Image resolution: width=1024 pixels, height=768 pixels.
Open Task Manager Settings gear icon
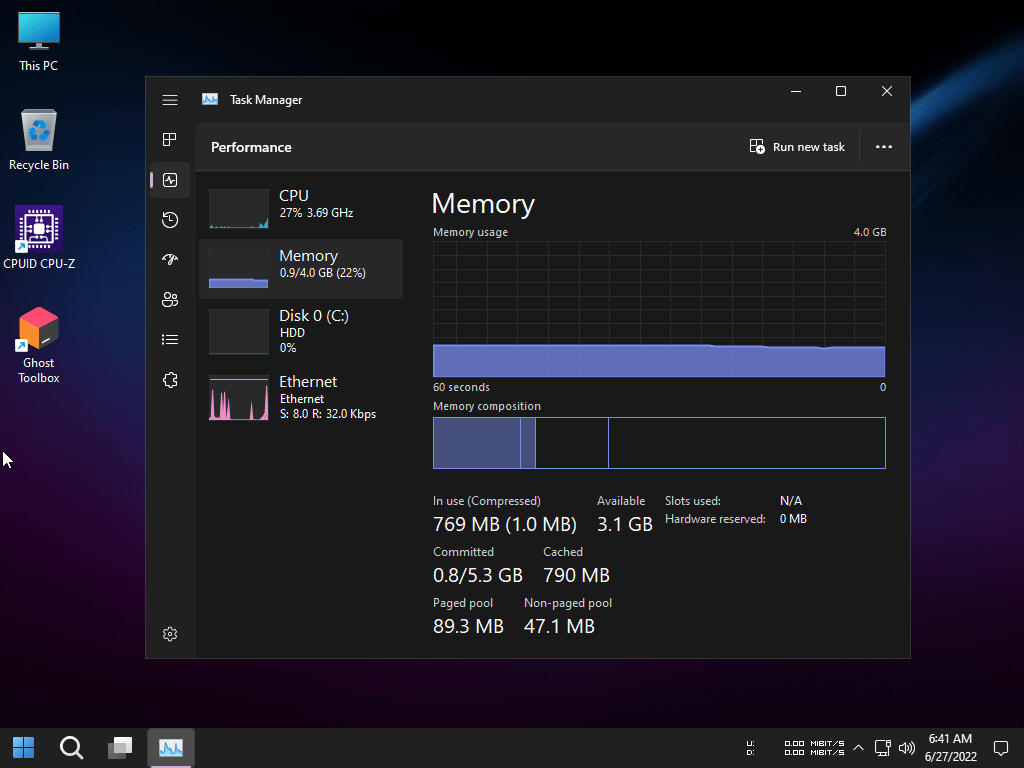pyautogui.click(x=170, y=634)
